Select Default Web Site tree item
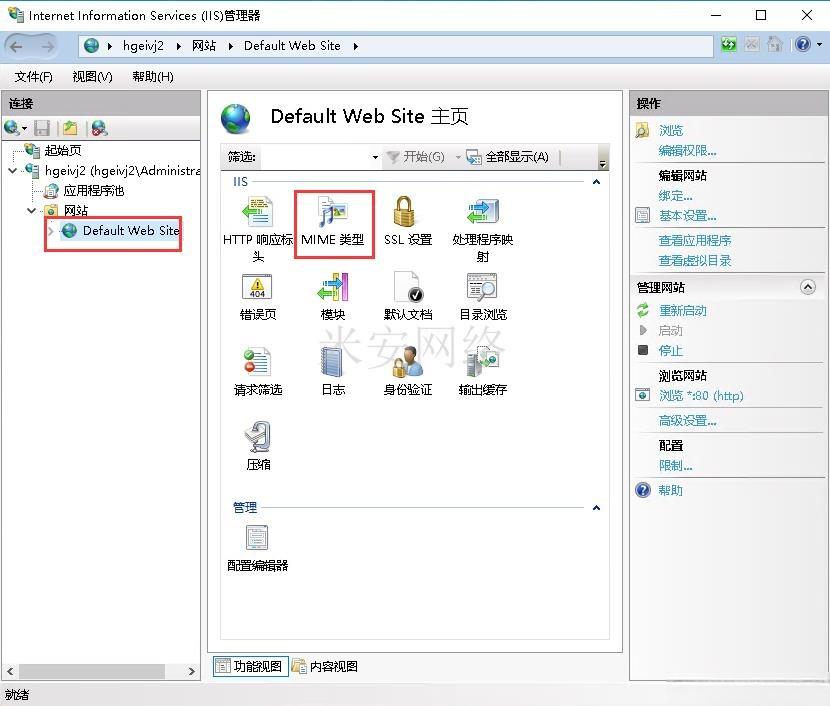Screen dimensions: 830x706 [131, 231]
